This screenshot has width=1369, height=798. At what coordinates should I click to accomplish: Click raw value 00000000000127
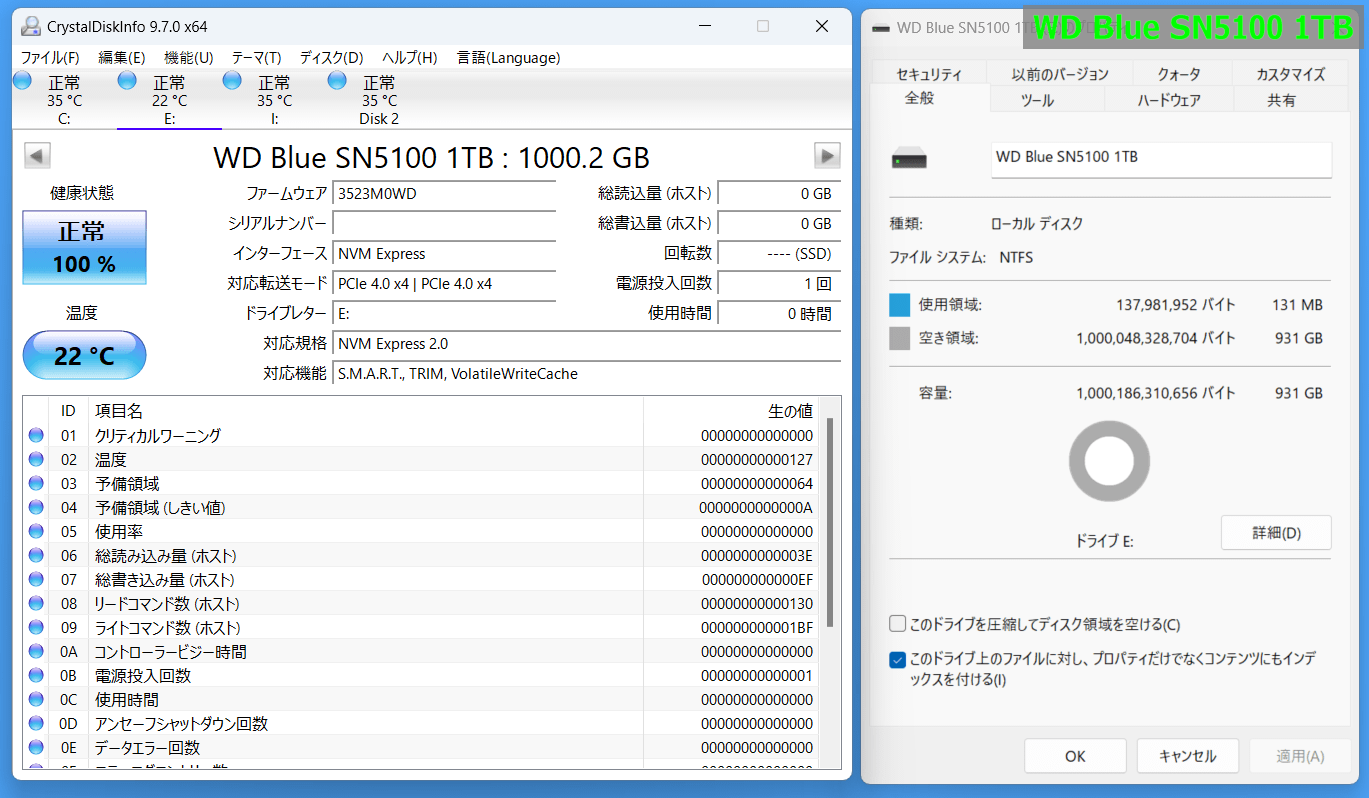[x=757, y=460]
